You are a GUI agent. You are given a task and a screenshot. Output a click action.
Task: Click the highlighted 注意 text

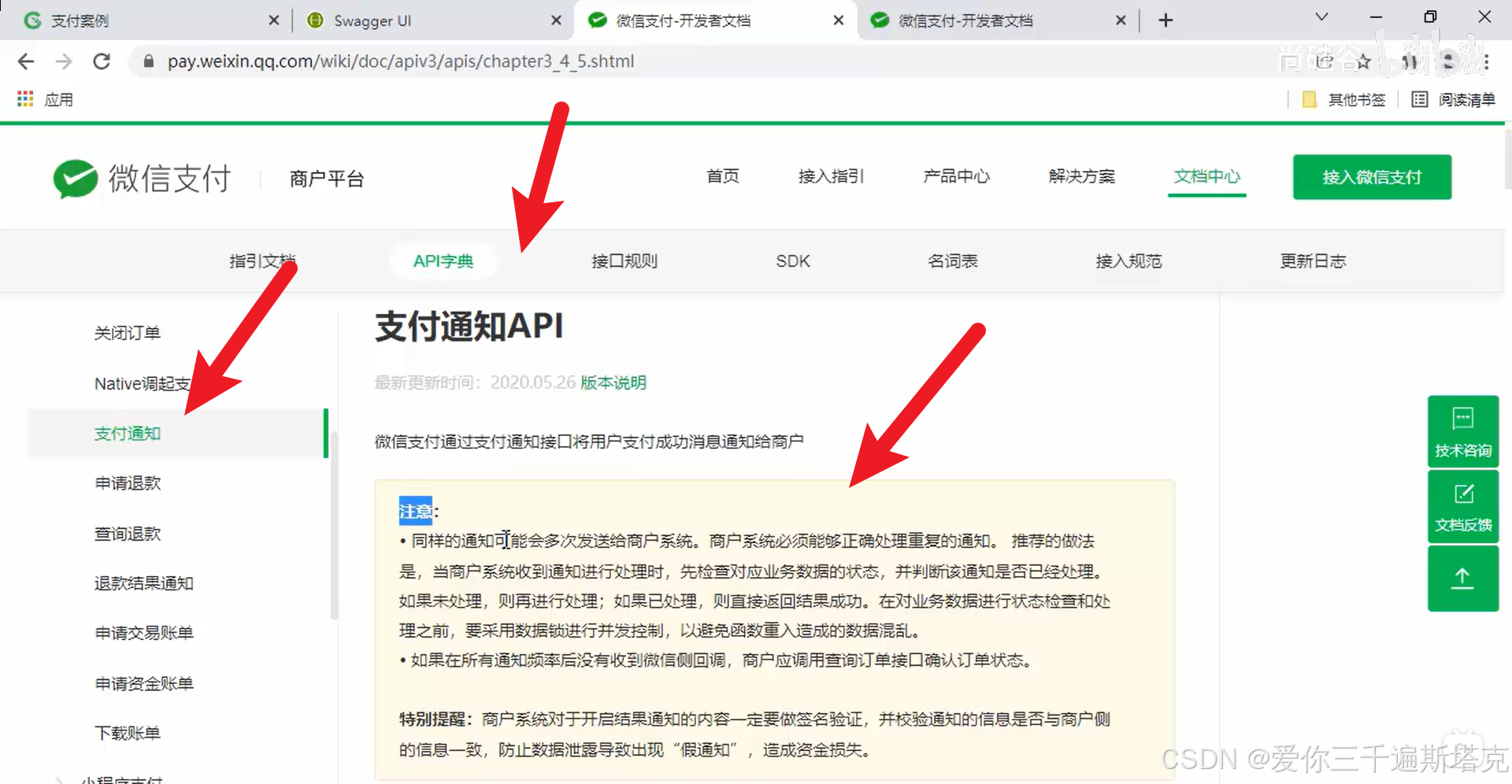point(415,511)
